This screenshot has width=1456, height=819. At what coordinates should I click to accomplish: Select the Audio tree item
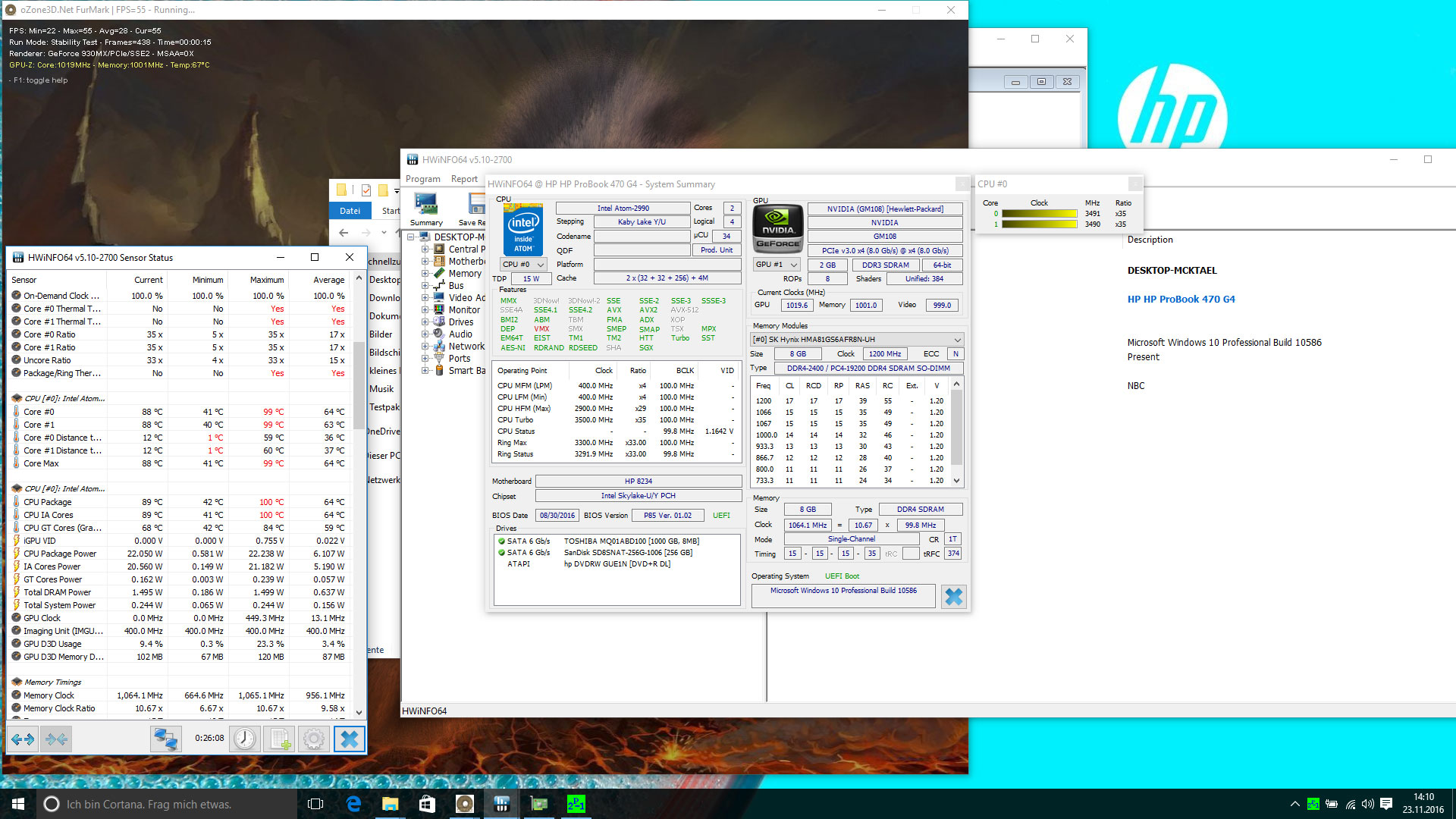[x=460, y=334]
